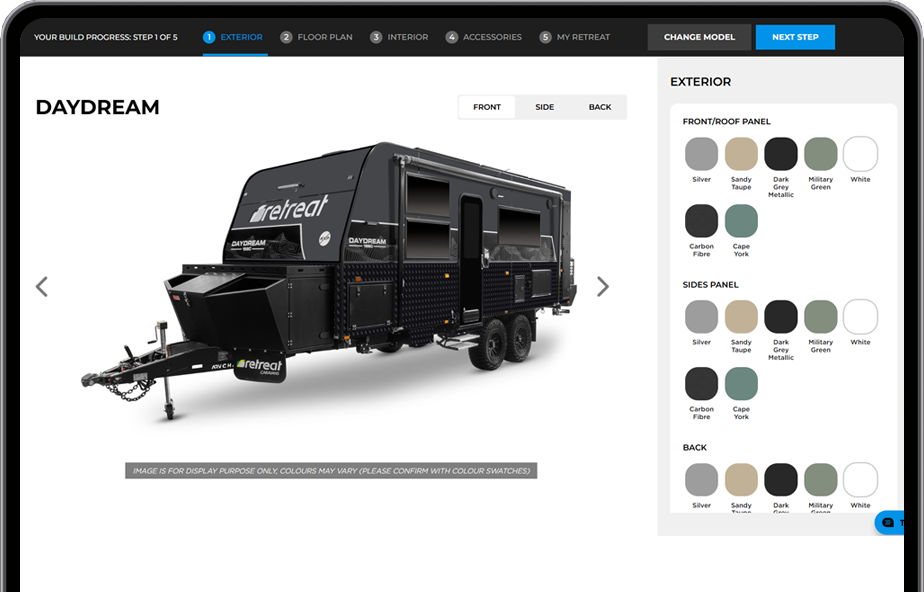Switch to the Back view

tap(600, 107)
